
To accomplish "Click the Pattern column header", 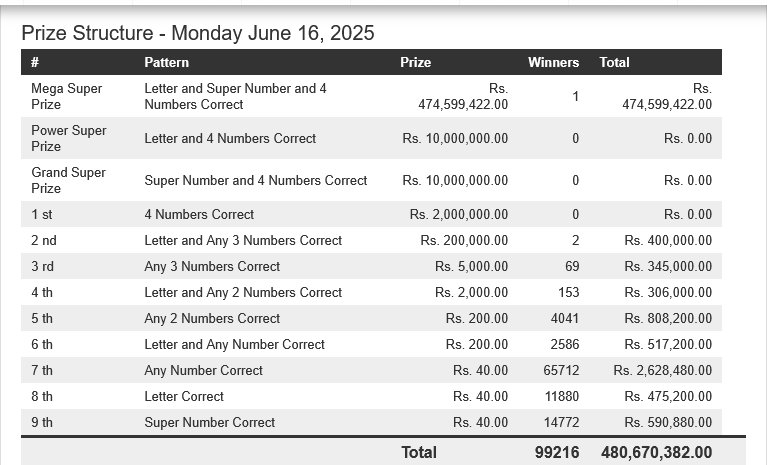I will point(166,62).
